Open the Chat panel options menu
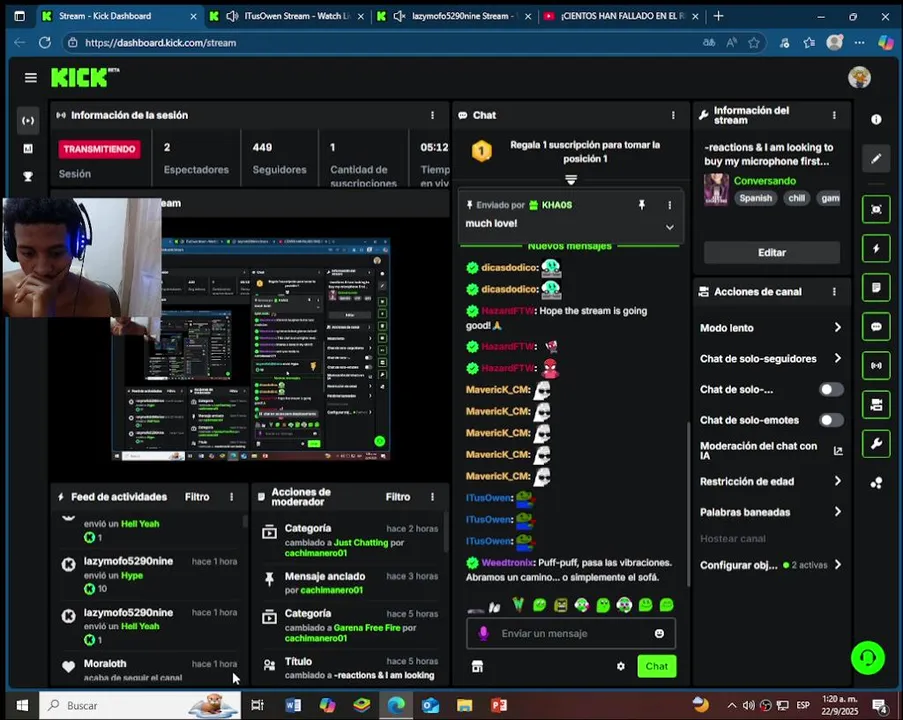The height and width of the screenshot is (720, 903). (x=673, y=115)
